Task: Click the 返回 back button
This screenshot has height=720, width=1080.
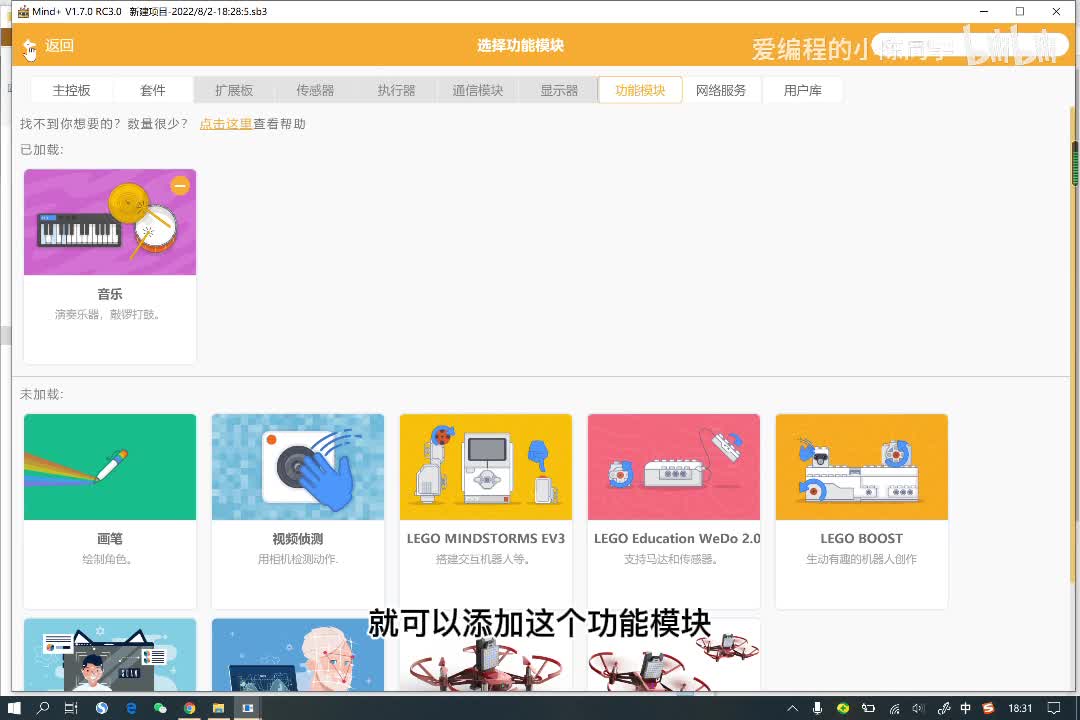Action: click(48, 46)
